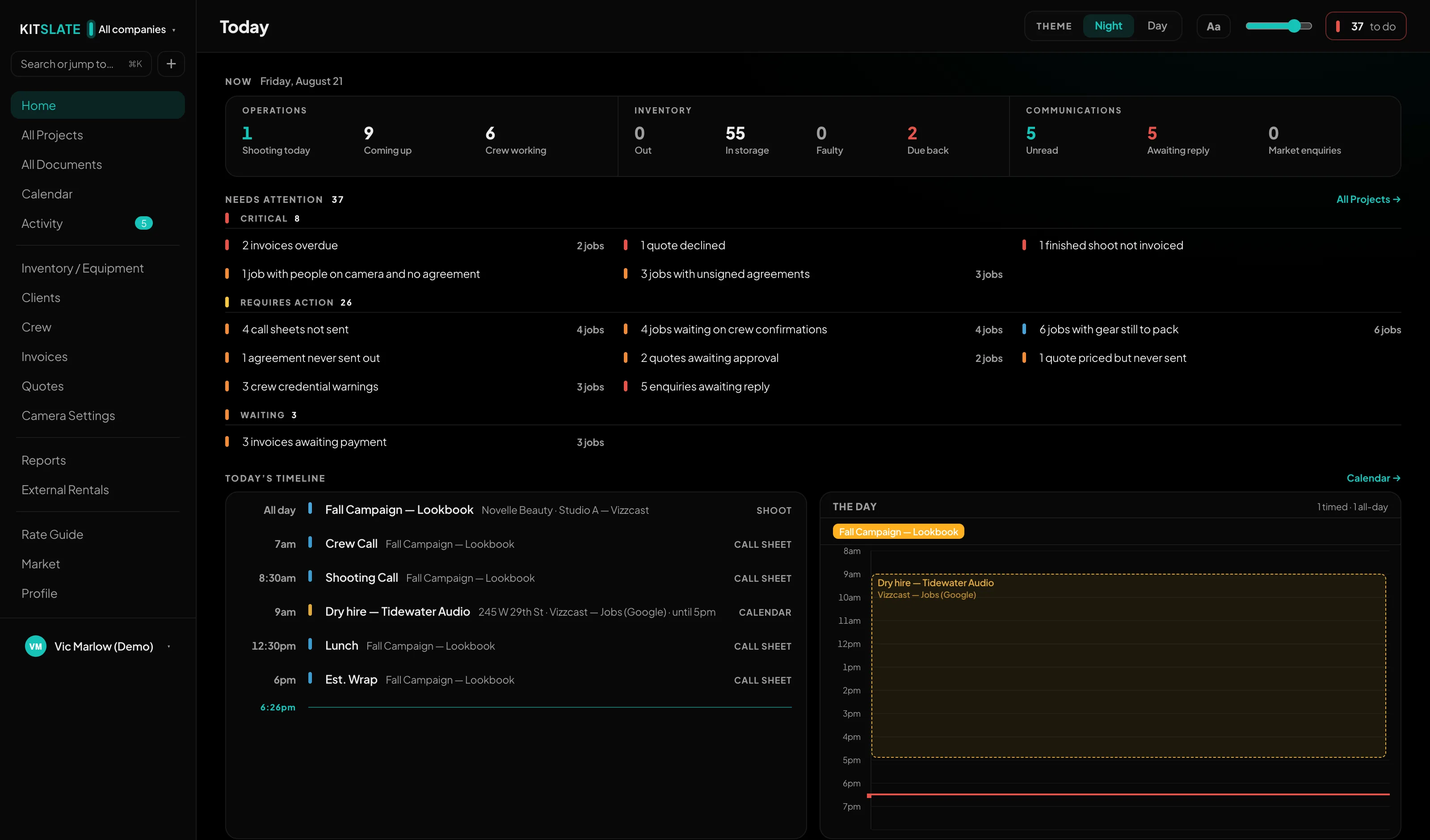Select the In storage inventory stat
The image size is (1430, 840).
pos(747,140)
